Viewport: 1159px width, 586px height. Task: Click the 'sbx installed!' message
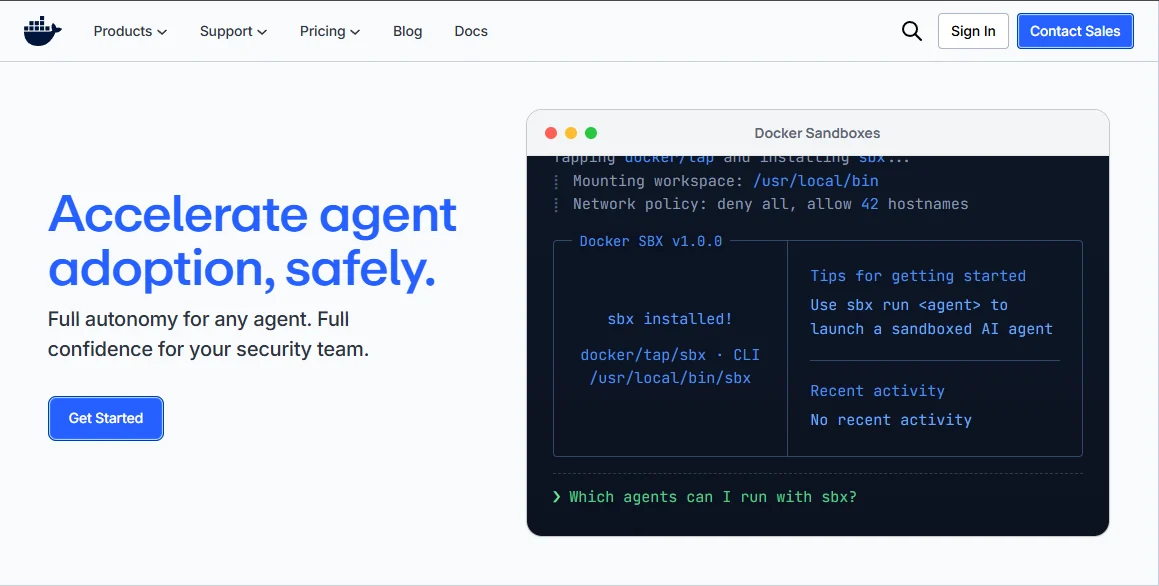point(670,318)
